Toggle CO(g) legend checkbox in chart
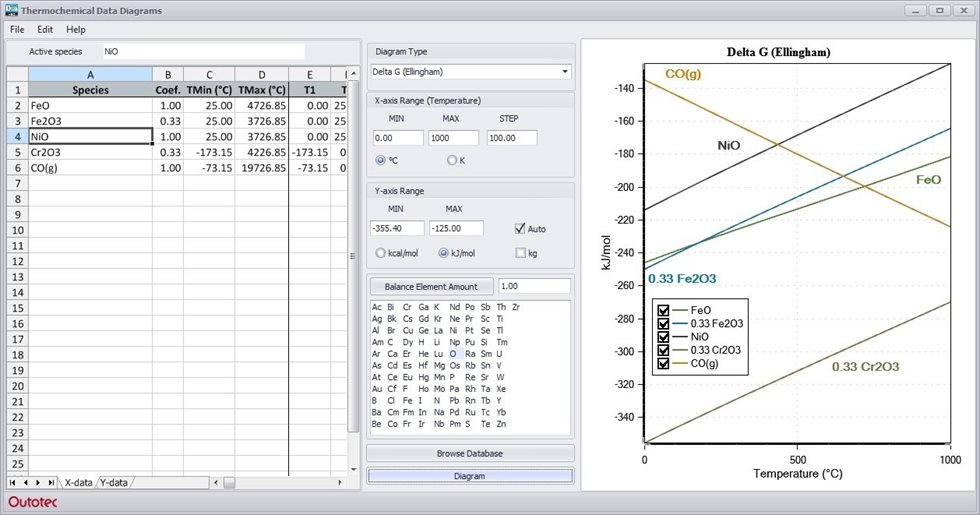980x515 pixels. click(x=664, y=363)
